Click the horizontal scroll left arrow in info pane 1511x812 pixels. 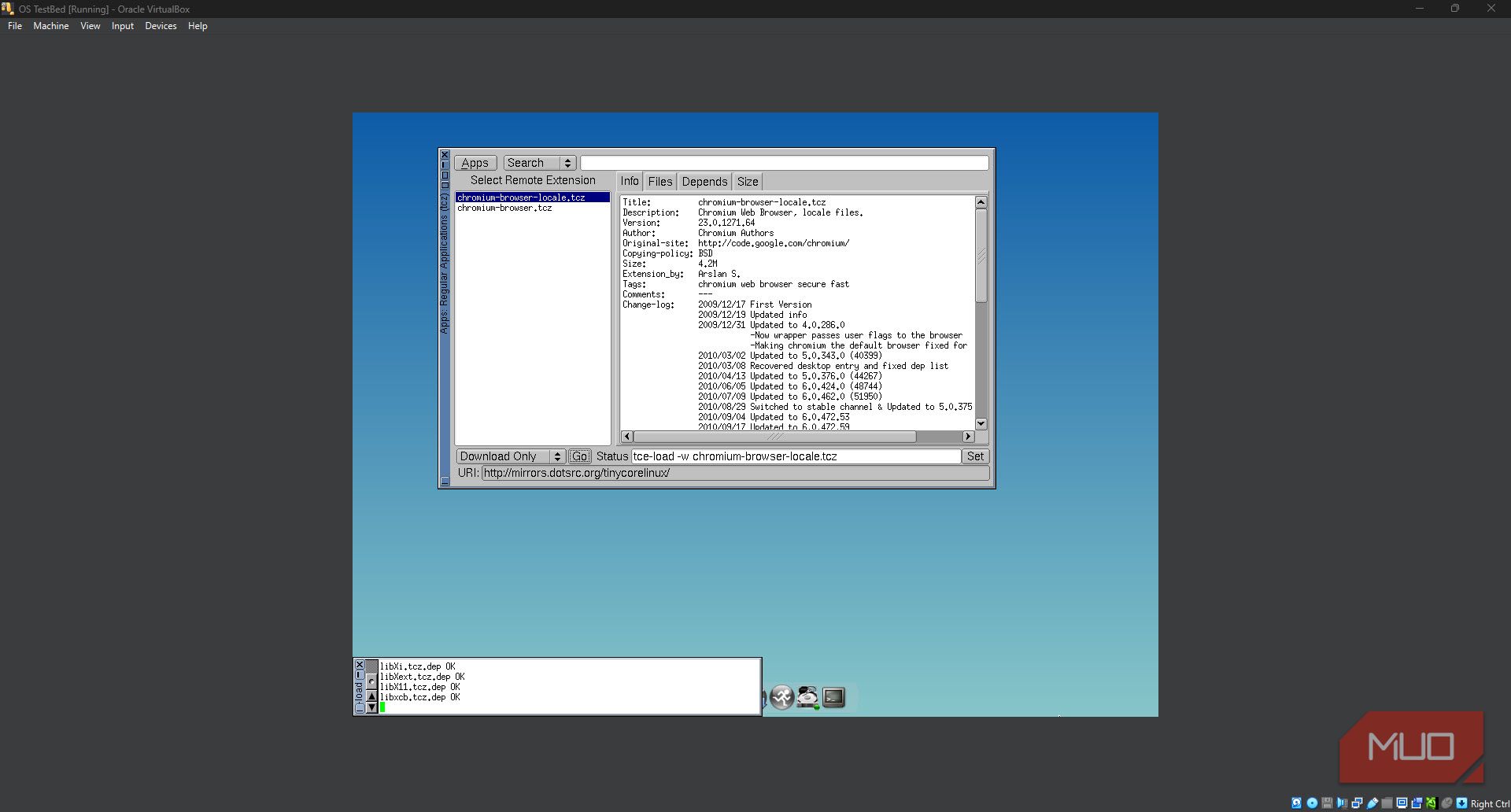(627, 437)
